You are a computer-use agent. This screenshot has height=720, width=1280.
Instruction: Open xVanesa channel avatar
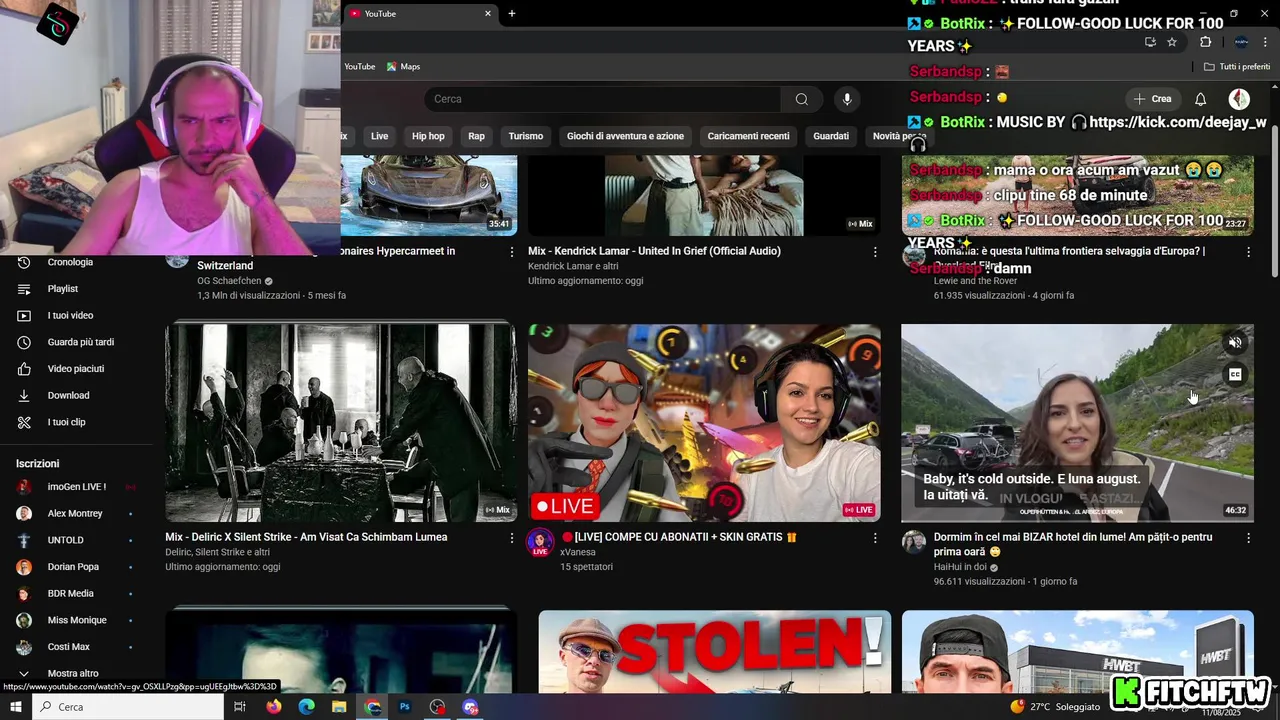[x=540, y=542]
